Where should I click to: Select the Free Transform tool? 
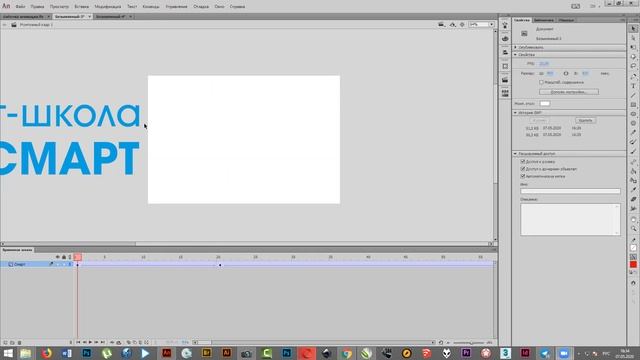tap(633, 47)
